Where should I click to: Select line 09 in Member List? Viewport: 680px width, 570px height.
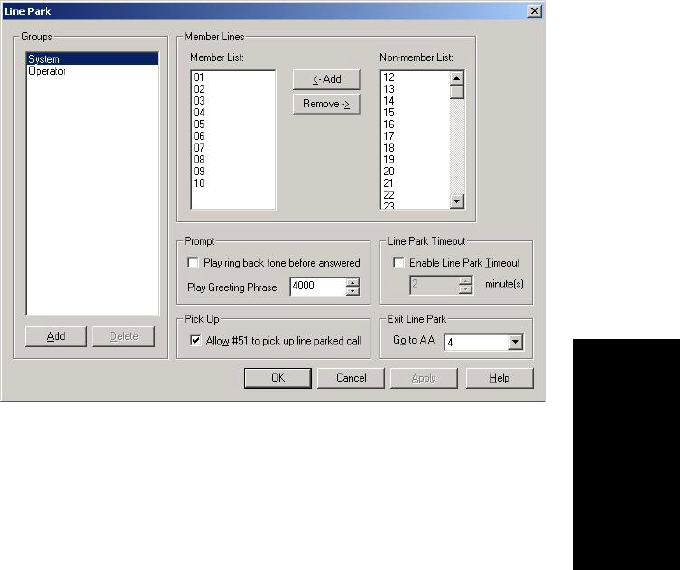233,171
